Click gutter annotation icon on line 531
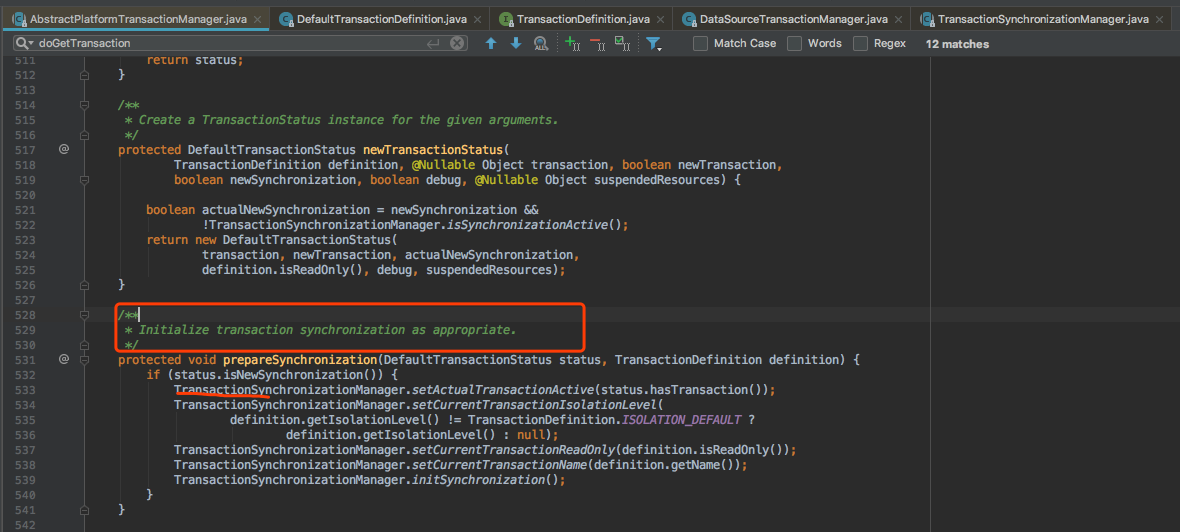The image size is (1180, 532). [x=63, y=359]
